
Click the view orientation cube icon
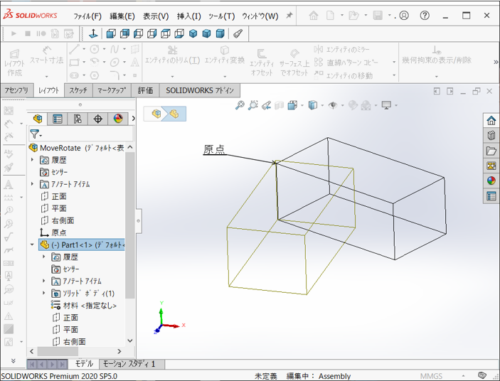pyautogui.click(x=313, y=105)
